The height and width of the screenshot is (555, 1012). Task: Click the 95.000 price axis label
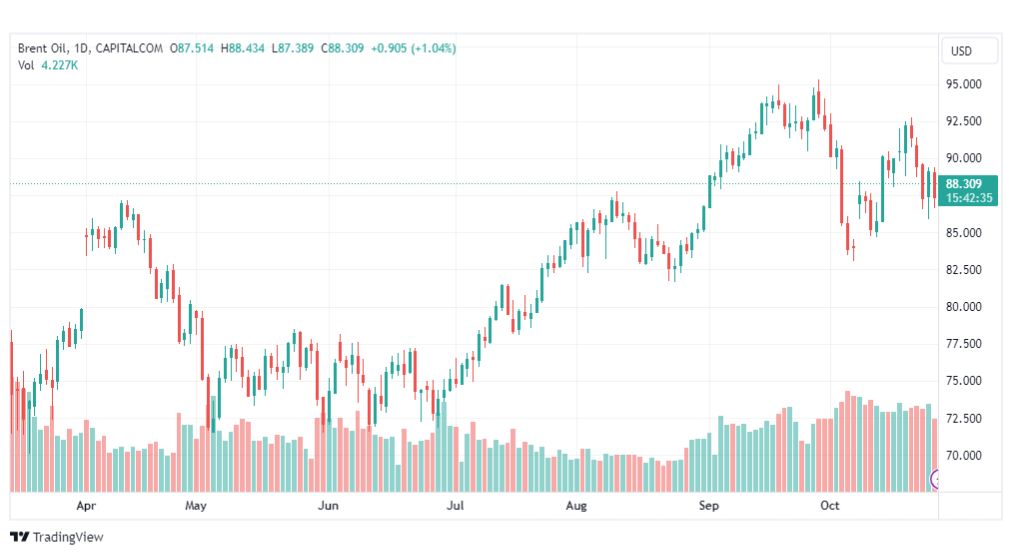(x=967, y=84)
